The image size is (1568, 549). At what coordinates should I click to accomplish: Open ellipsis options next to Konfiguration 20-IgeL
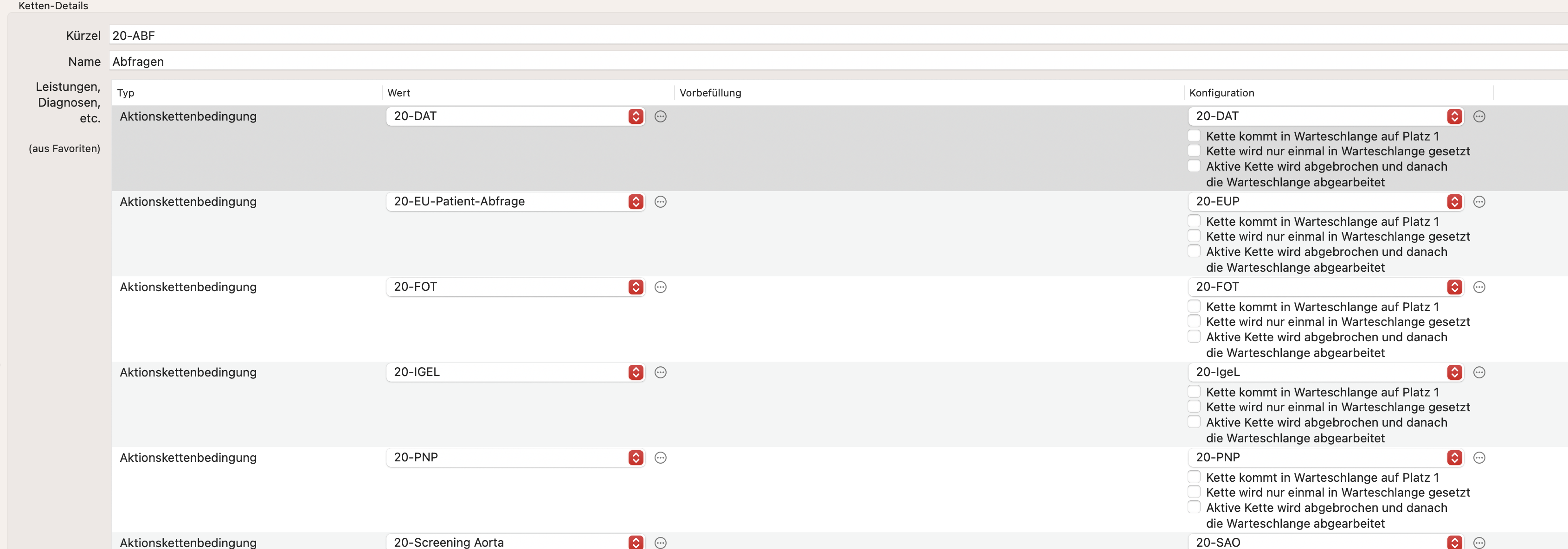(x=1479, y=372)
